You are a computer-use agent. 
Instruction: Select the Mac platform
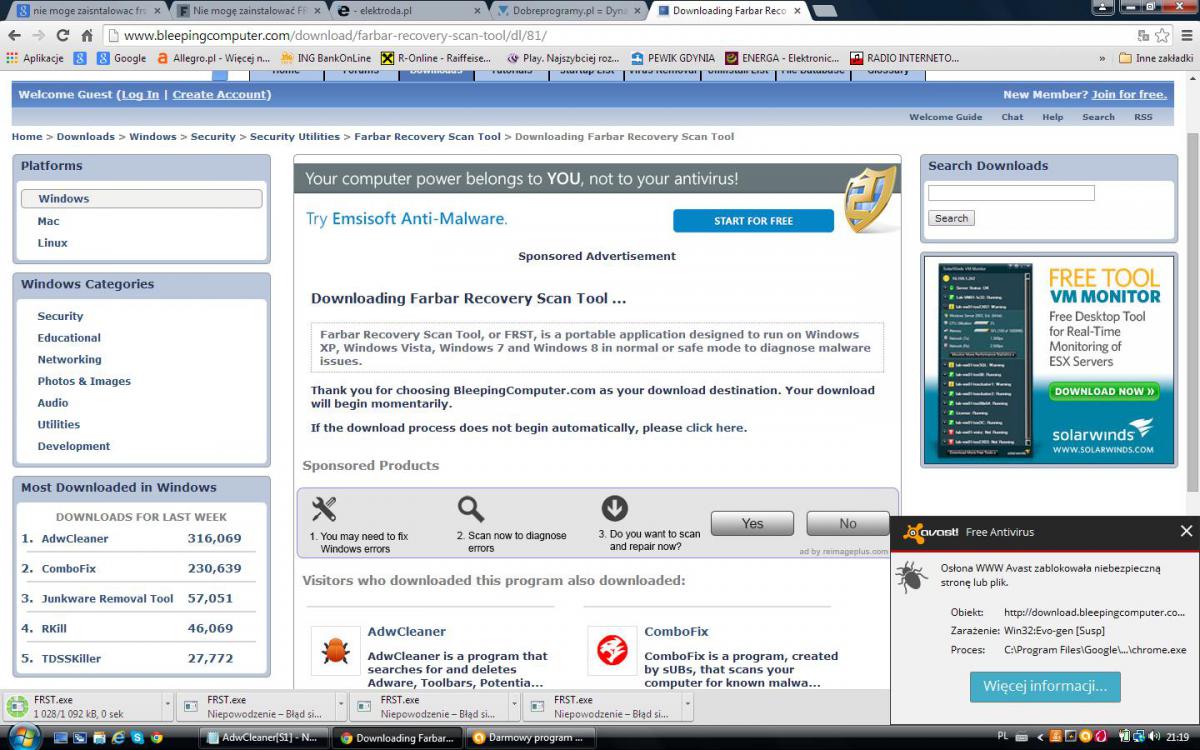coord(48,221)
